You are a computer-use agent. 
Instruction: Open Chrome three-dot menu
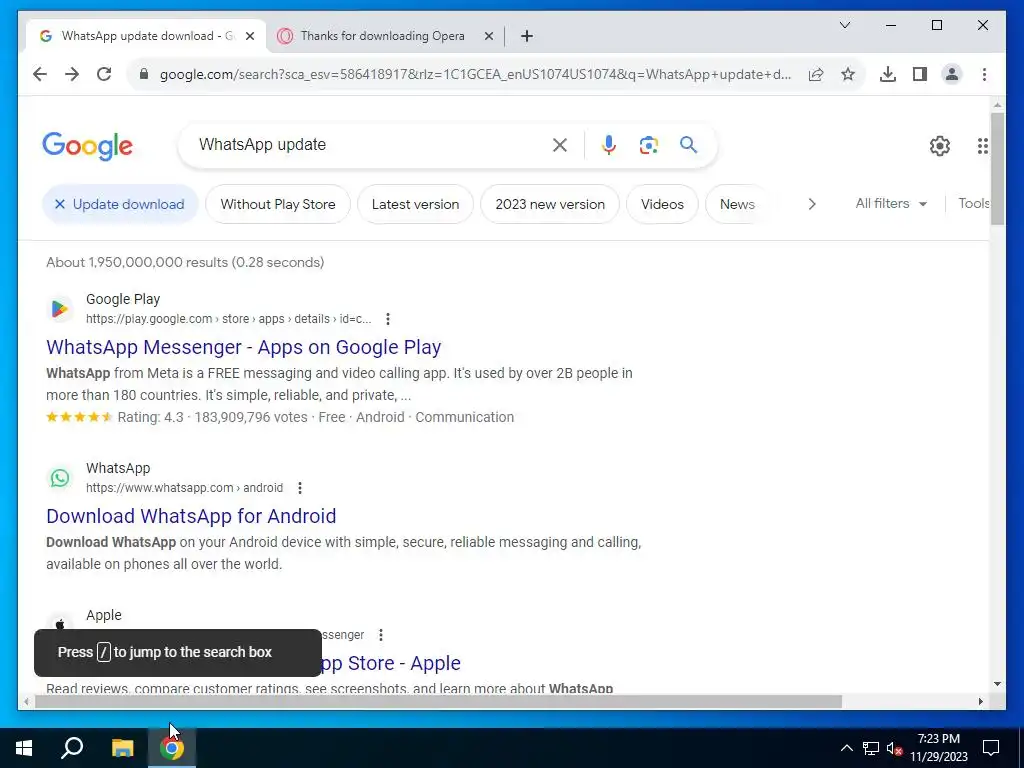click(x=984, y=74)
